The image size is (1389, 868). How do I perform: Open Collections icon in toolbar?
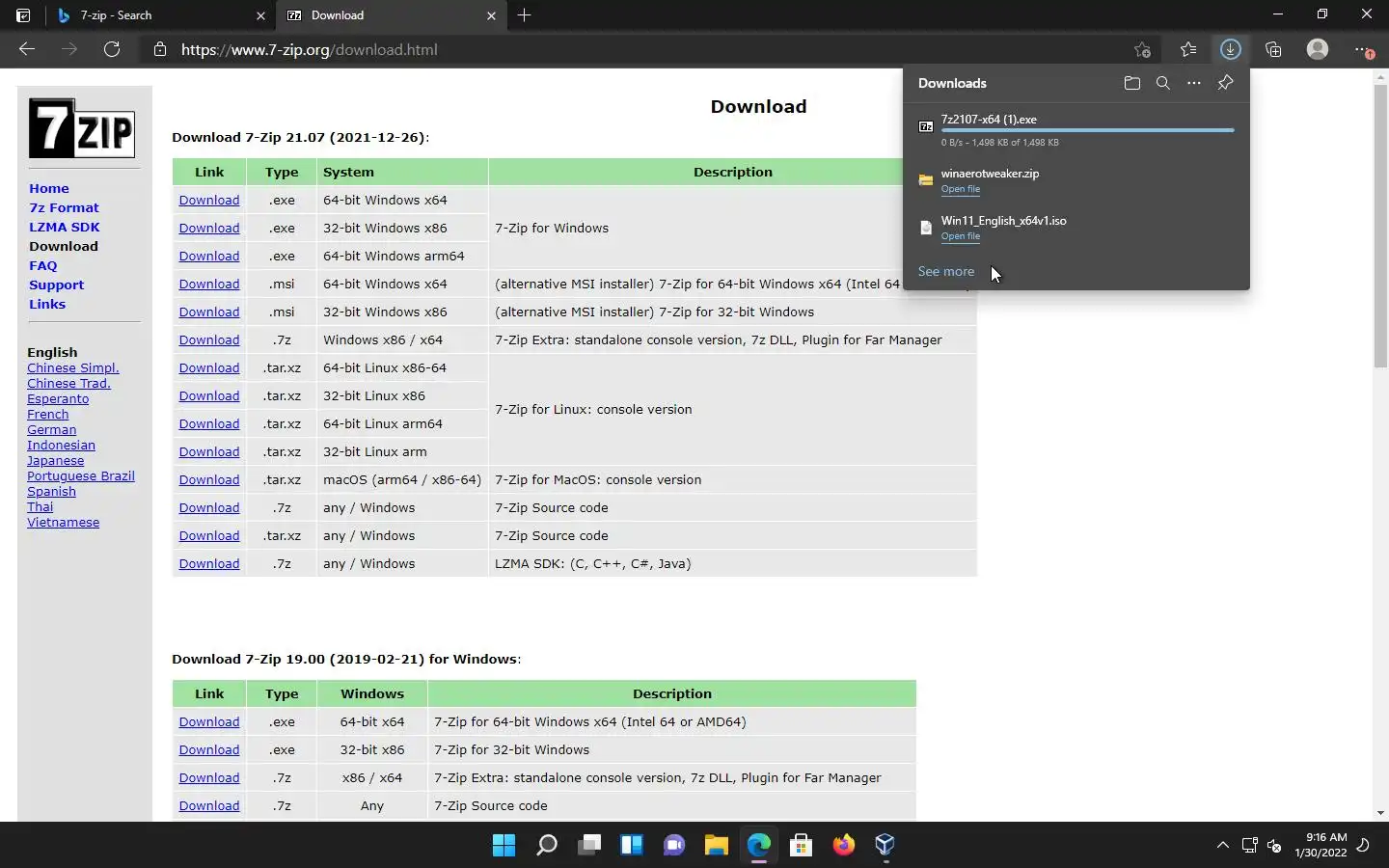[1273, 49]
